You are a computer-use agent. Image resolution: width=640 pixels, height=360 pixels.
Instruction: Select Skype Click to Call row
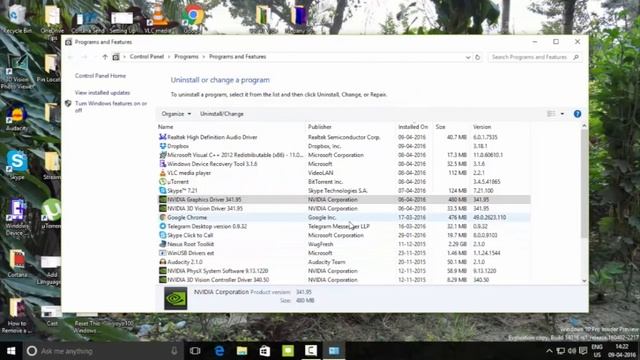(x=344, y=236)
